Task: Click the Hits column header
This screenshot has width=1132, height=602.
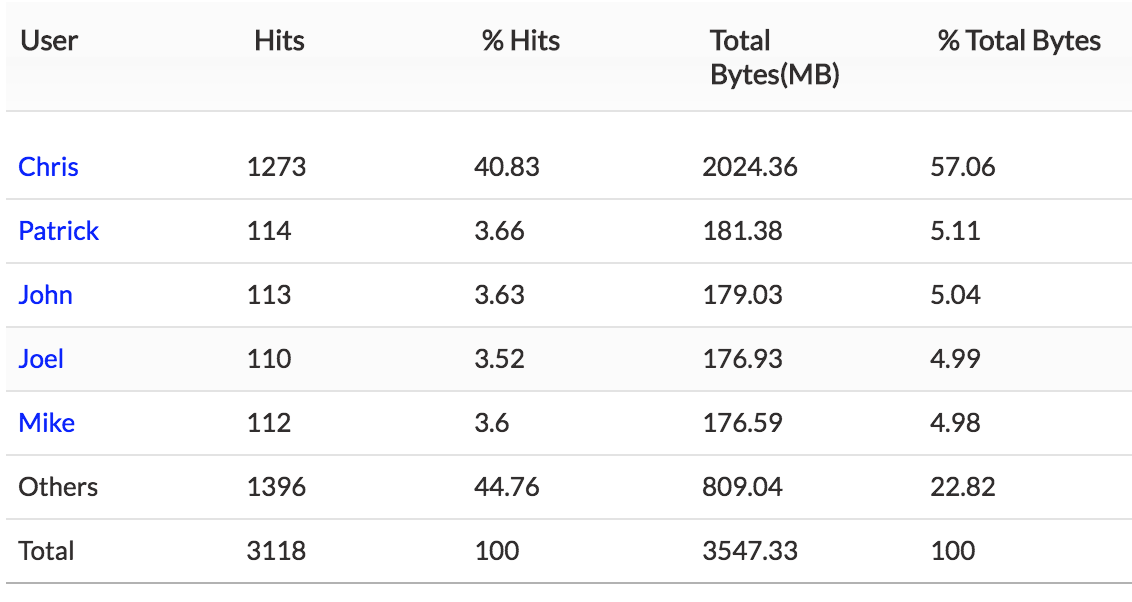Action: click(x=279, y=41)
